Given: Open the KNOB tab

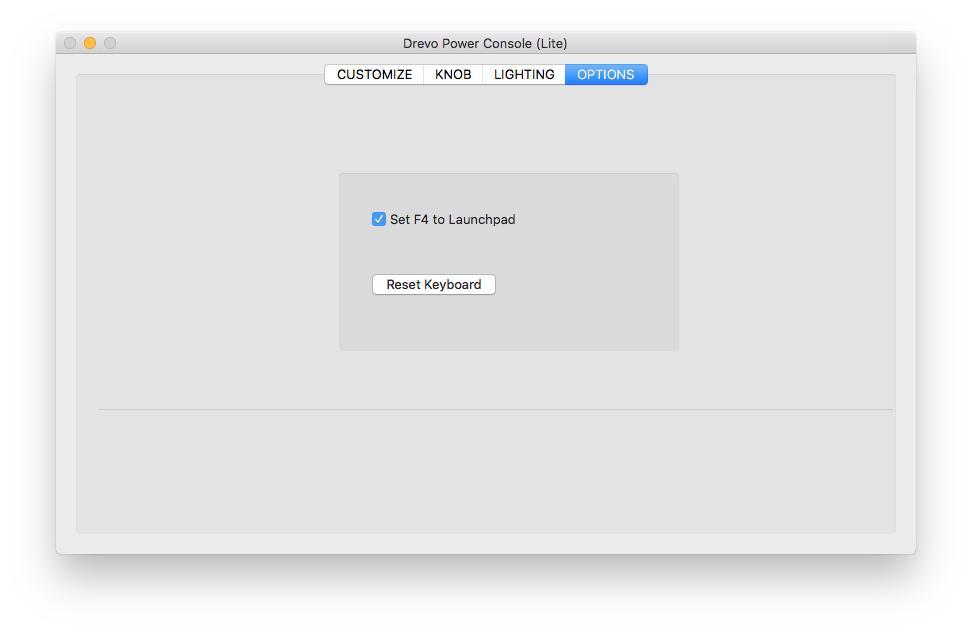Looking at the screenshot, I should (x=453, y=74).
